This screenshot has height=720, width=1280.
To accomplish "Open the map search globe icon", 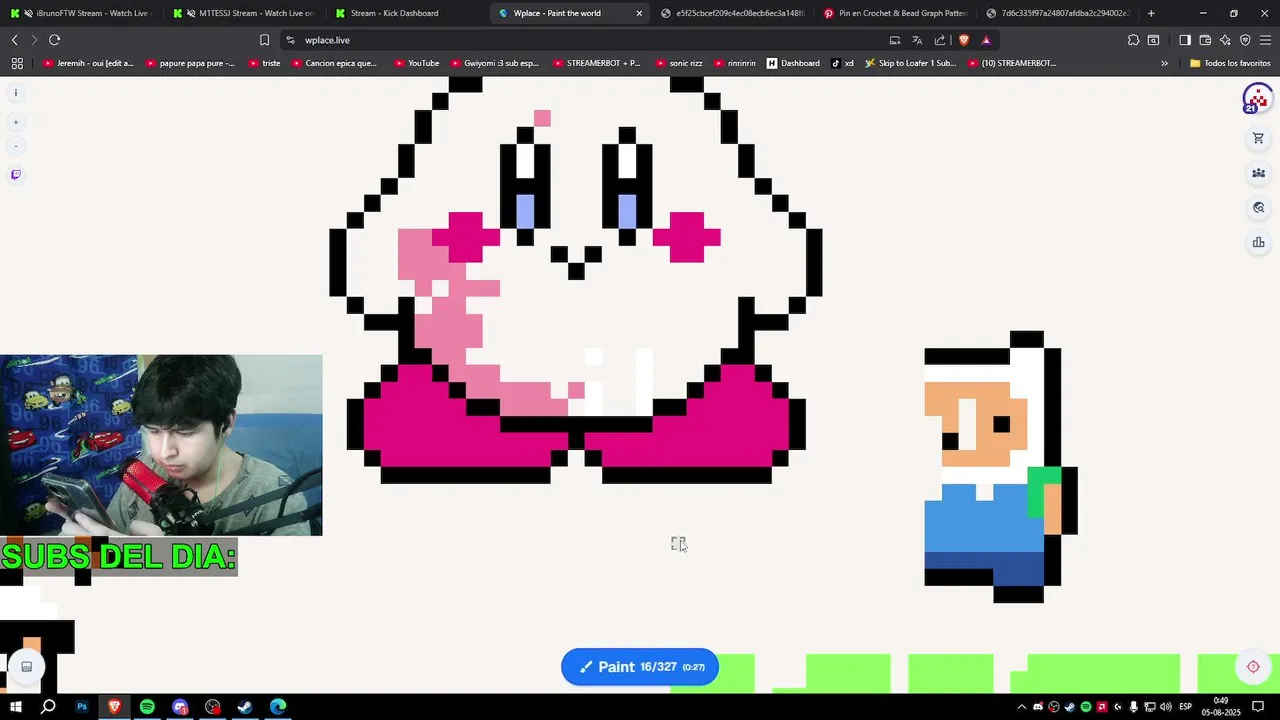I will tap(1258, 208).
